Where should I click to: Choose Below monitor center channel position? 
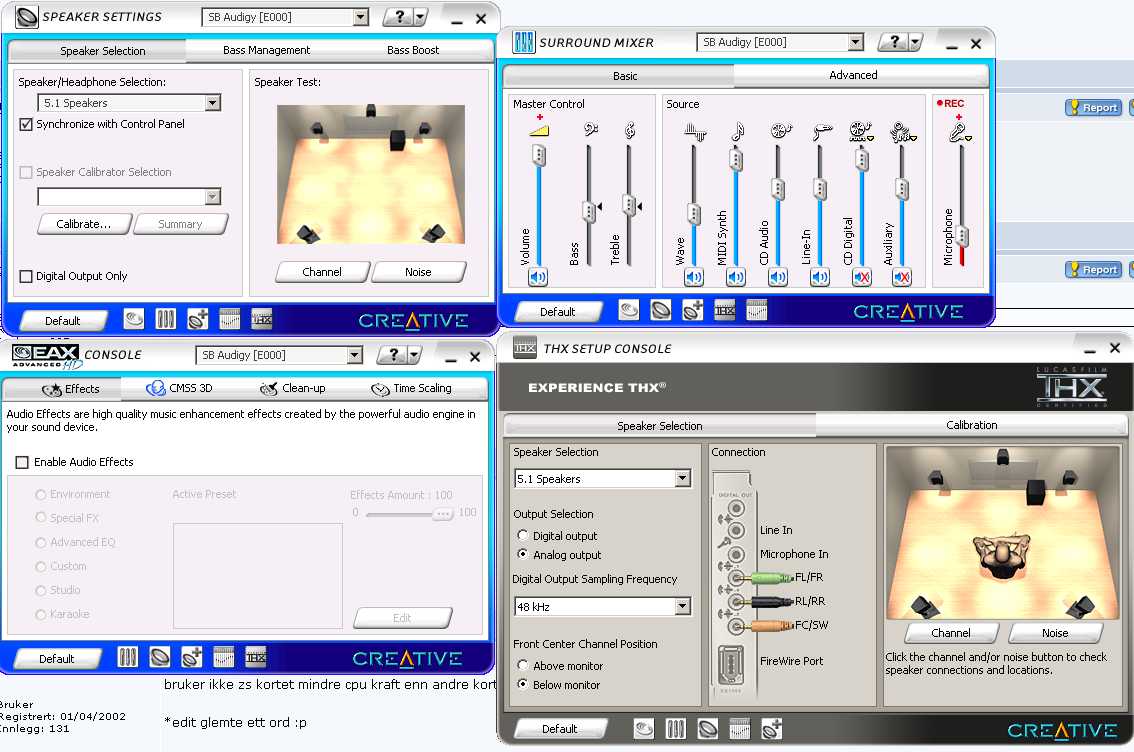coord(522,683)
